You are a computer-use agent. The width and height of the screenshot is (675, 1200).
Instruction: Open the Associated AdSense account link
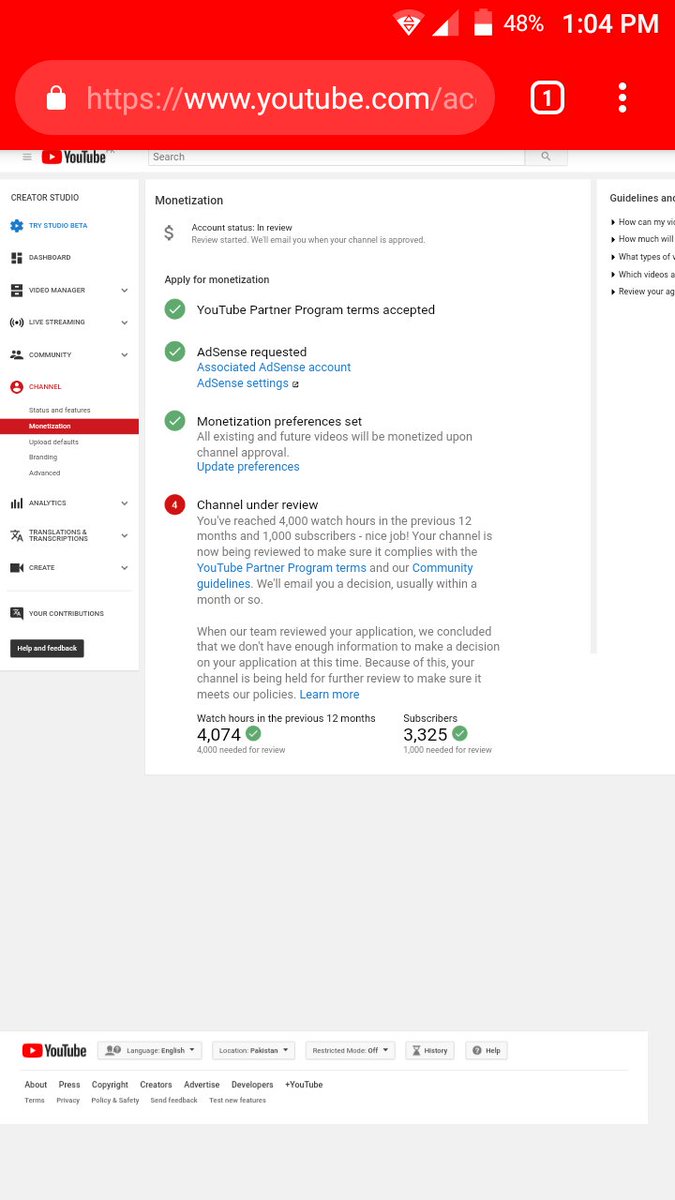[274, 367]
